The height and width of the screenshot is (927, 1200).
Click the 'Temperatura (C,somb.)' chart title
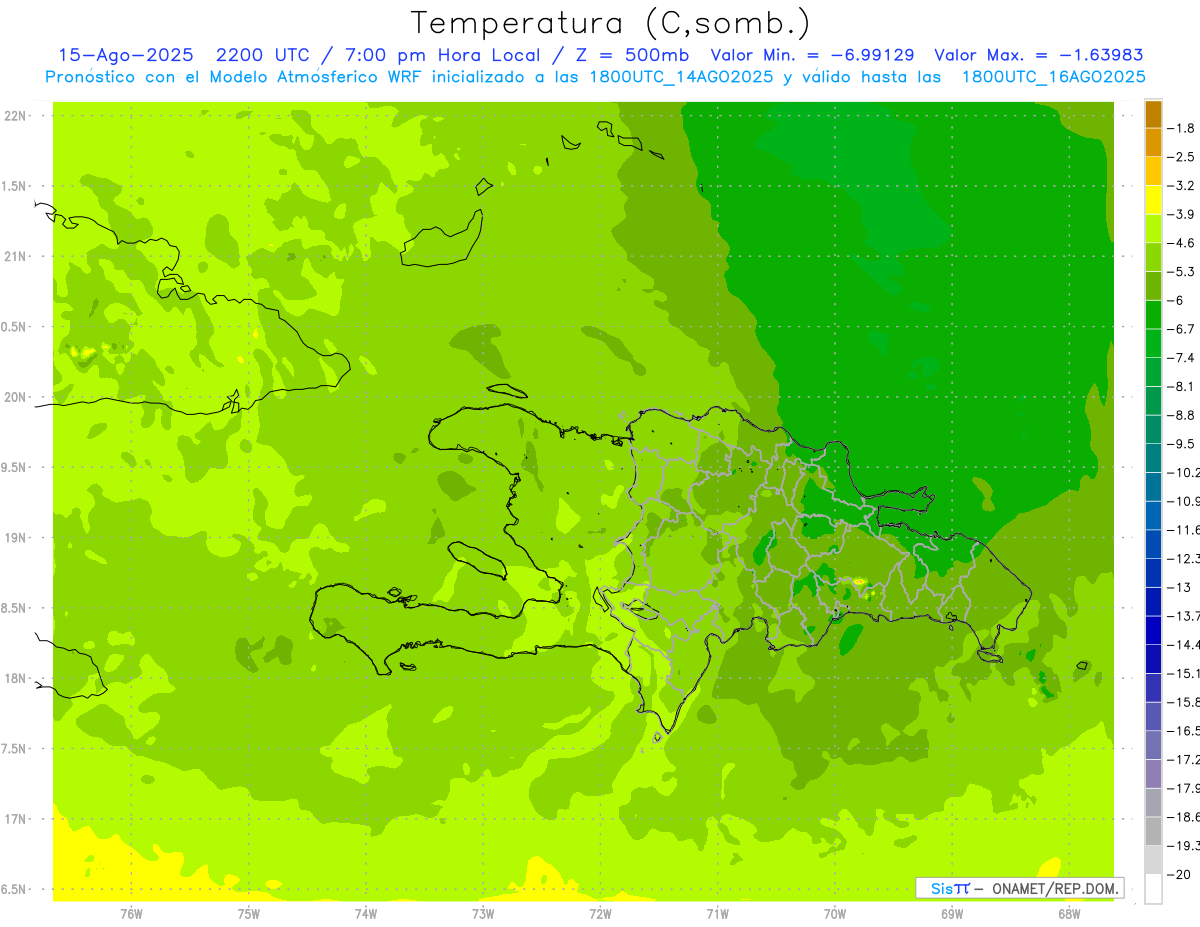tap(611, 23)
